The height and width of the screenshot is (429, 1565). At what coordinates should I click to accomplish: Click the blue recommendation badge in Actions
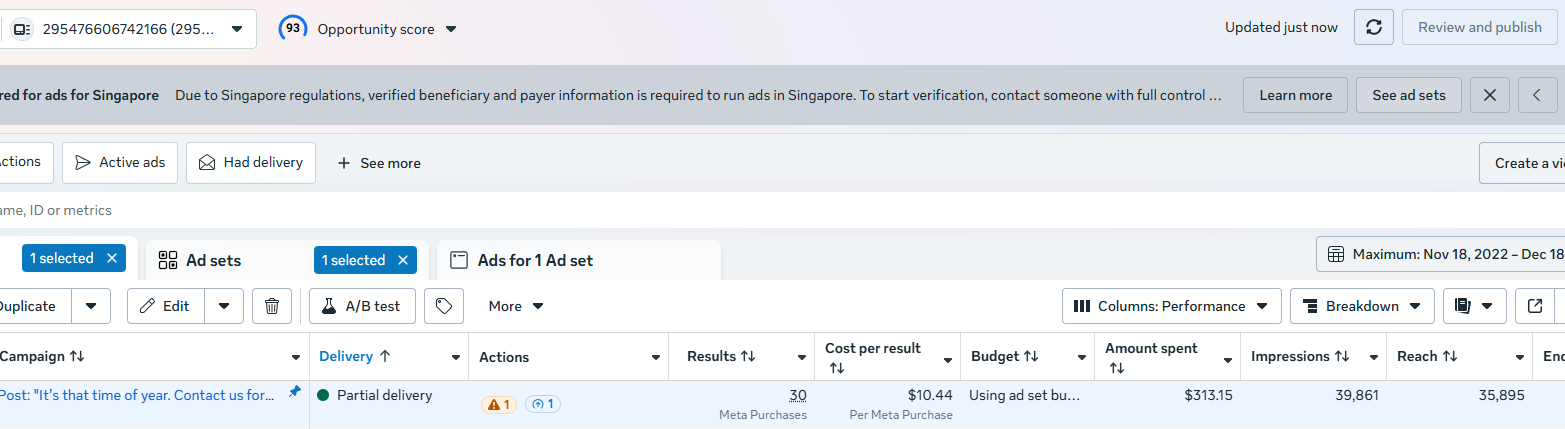[543, 404]
